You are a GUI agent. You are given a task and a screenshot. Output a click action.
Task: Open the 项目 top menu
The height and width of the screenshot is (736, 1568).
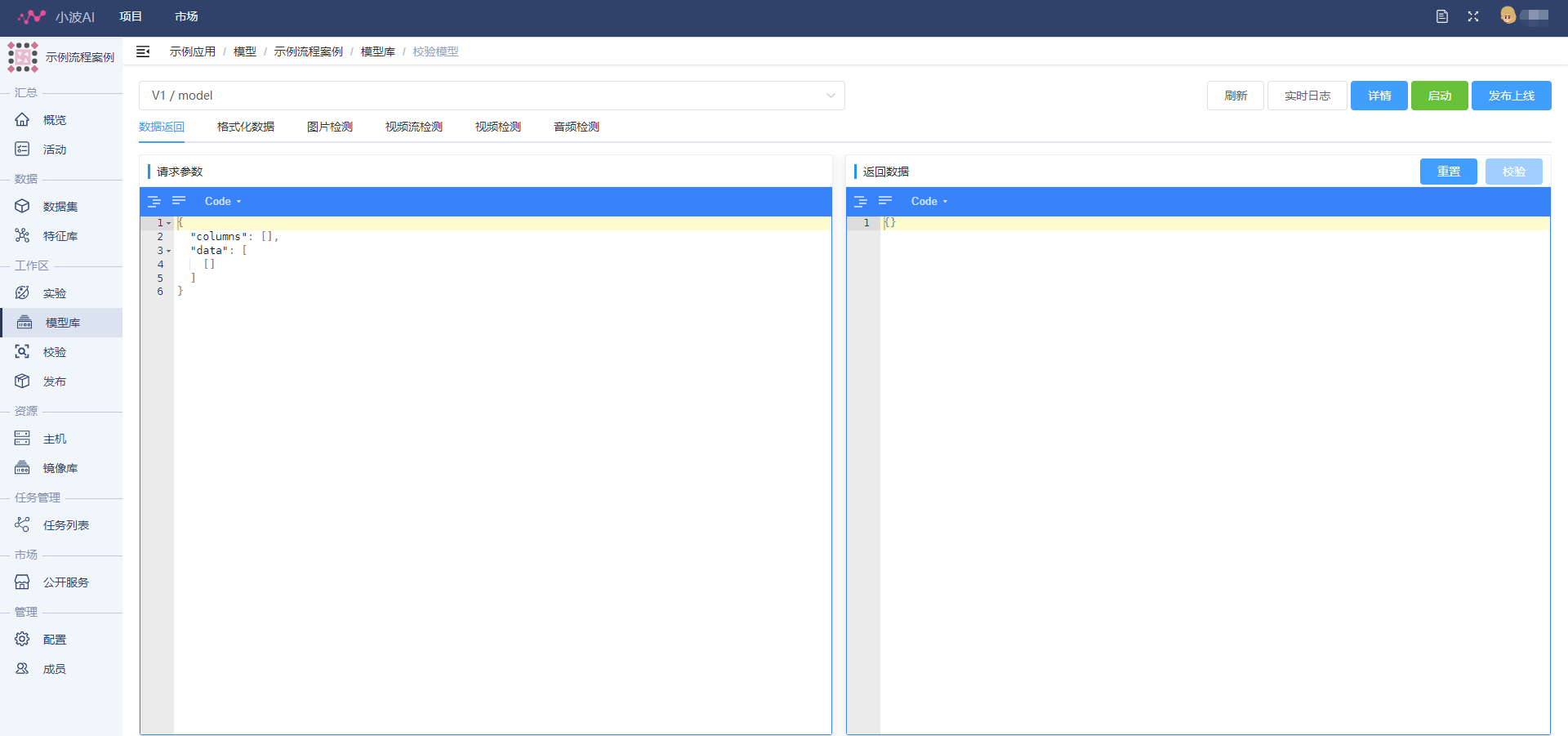point(131,16)
